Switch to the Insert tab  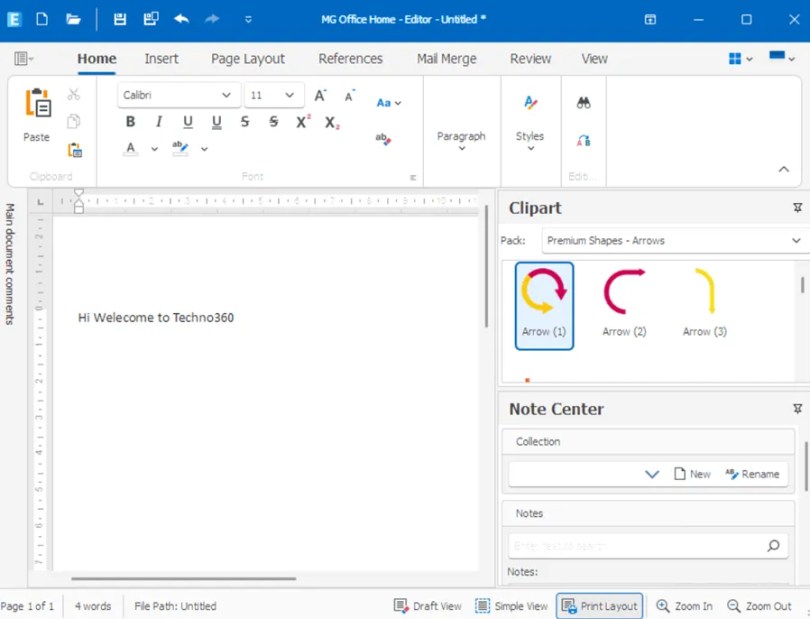click(161, 59)
